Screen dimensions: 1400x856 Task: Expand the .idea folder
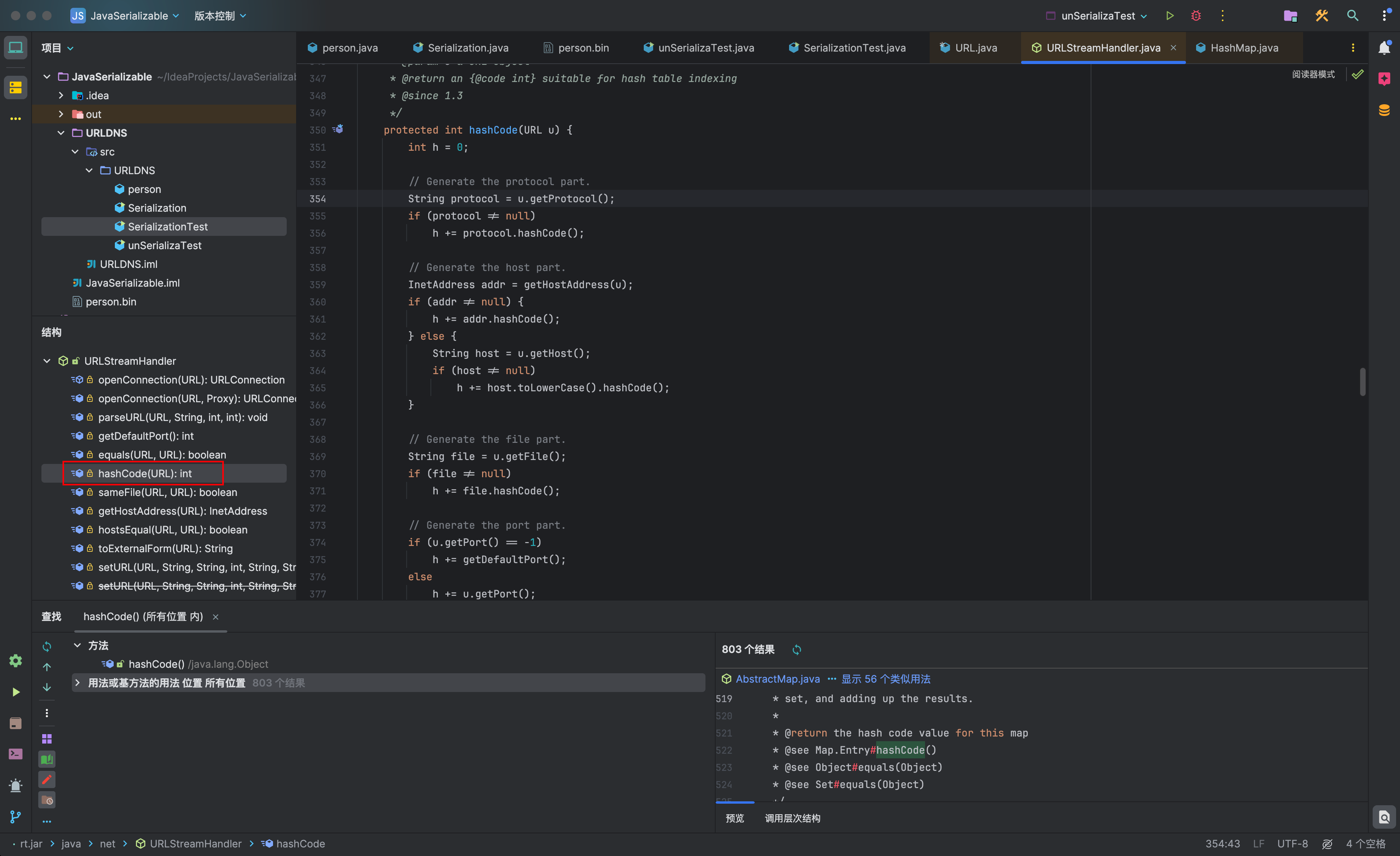click(x=61, y=95)
